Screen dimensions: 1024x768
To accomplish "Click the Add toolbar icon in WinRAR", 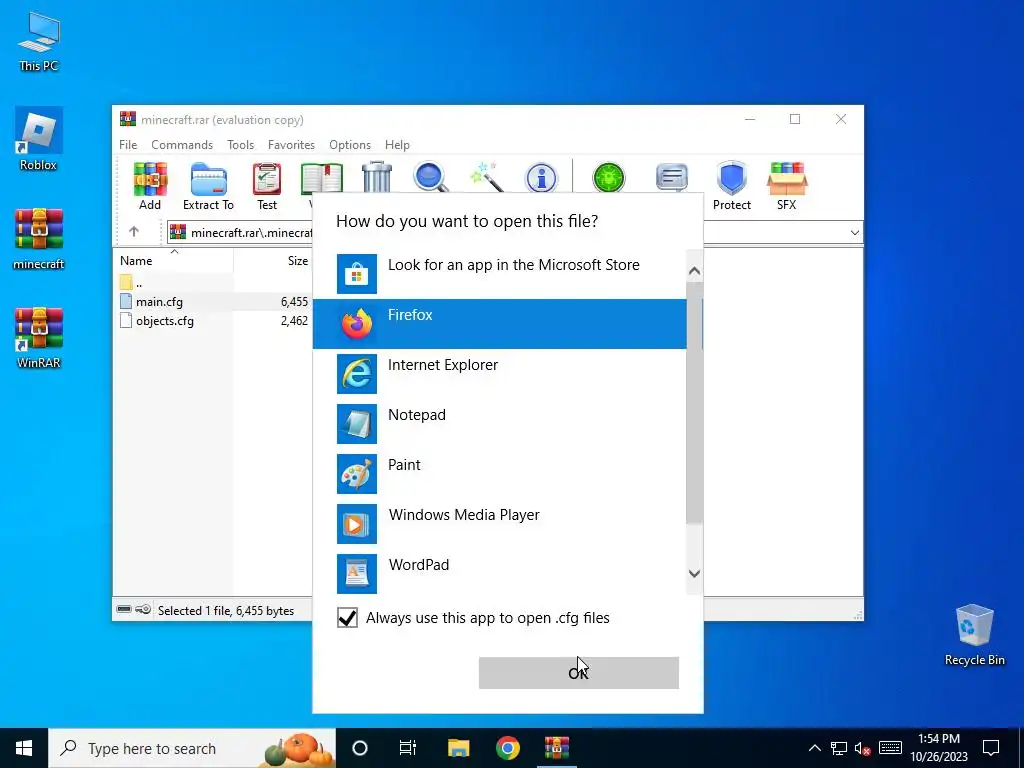I will coord(150,186).
